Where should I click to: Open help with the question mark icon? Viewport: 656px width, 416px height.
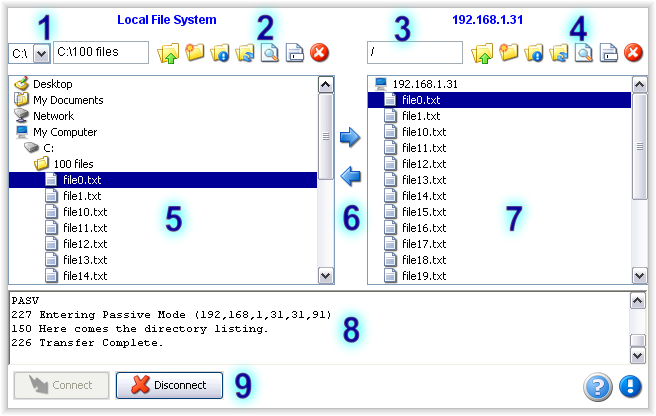click(x=598, y=387)
